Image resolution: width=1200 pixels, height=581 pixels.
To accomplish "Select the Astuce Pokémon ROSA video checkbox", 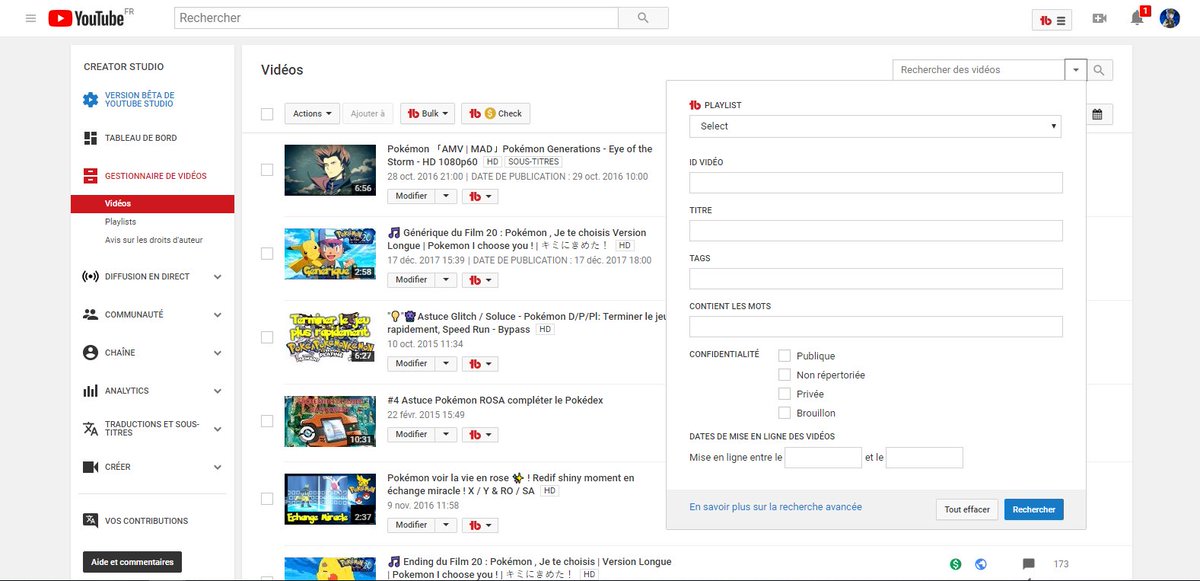I will [267, 422].
